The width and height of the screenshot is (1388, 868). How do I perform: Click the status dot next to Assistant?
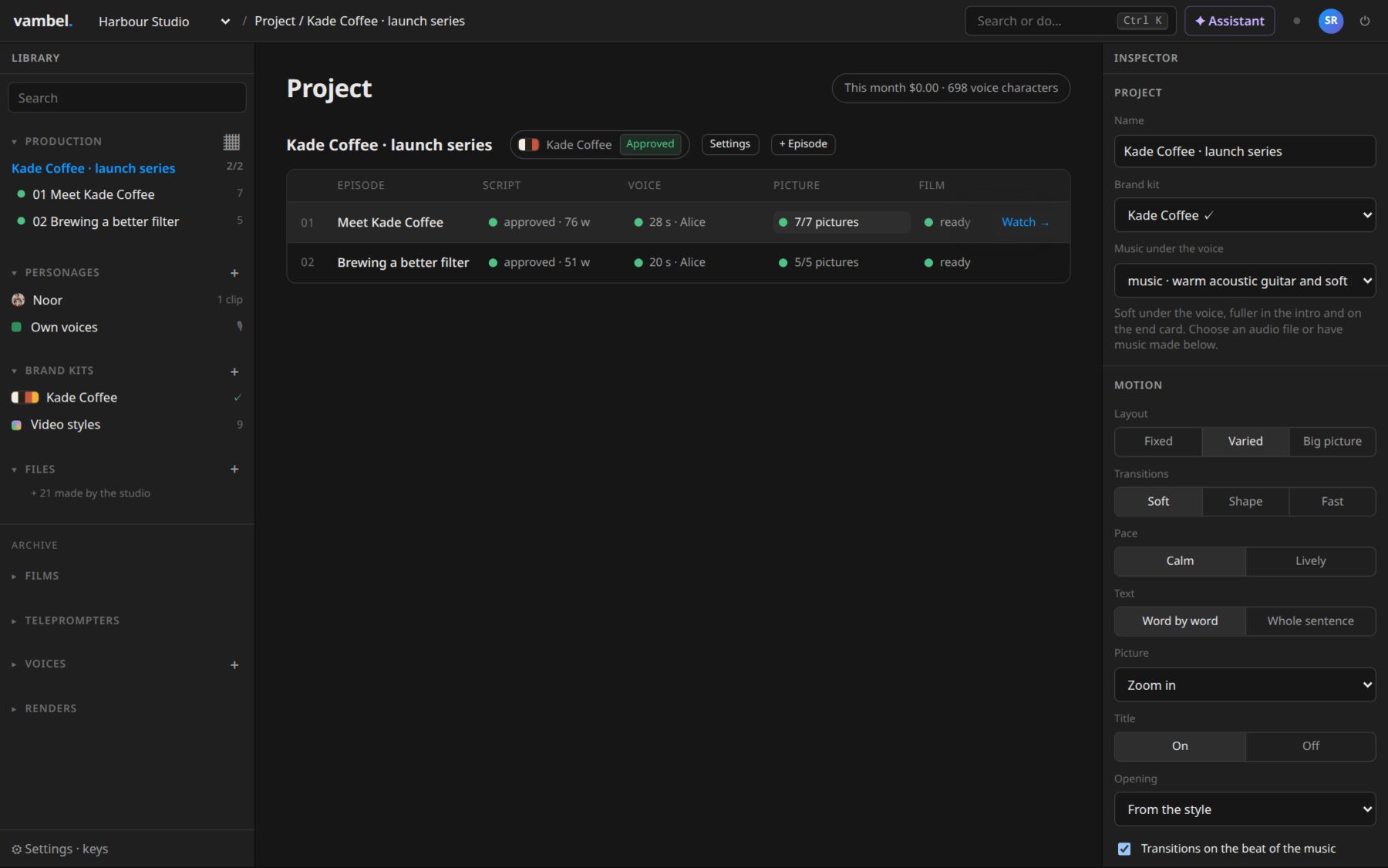pos(1296,21)
